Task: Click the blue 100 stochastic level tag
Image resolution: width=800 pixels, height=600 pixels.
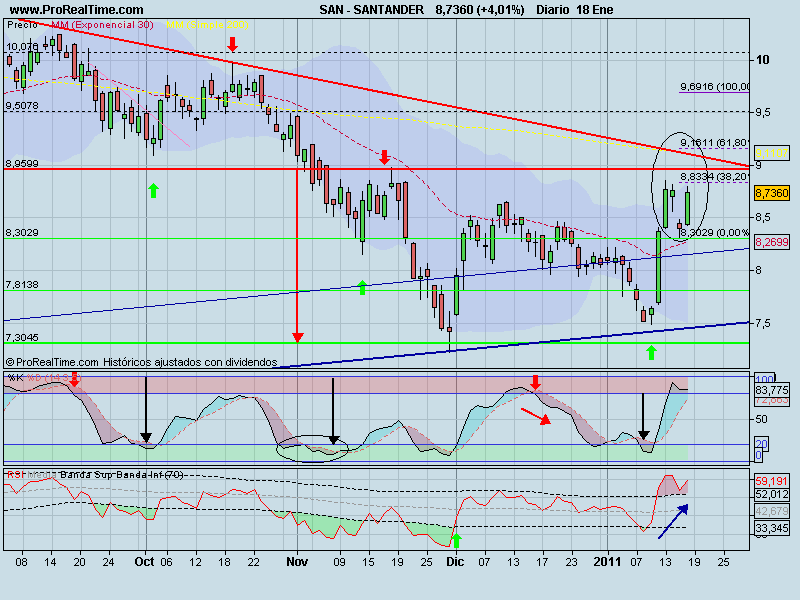Action: point(765,379)
